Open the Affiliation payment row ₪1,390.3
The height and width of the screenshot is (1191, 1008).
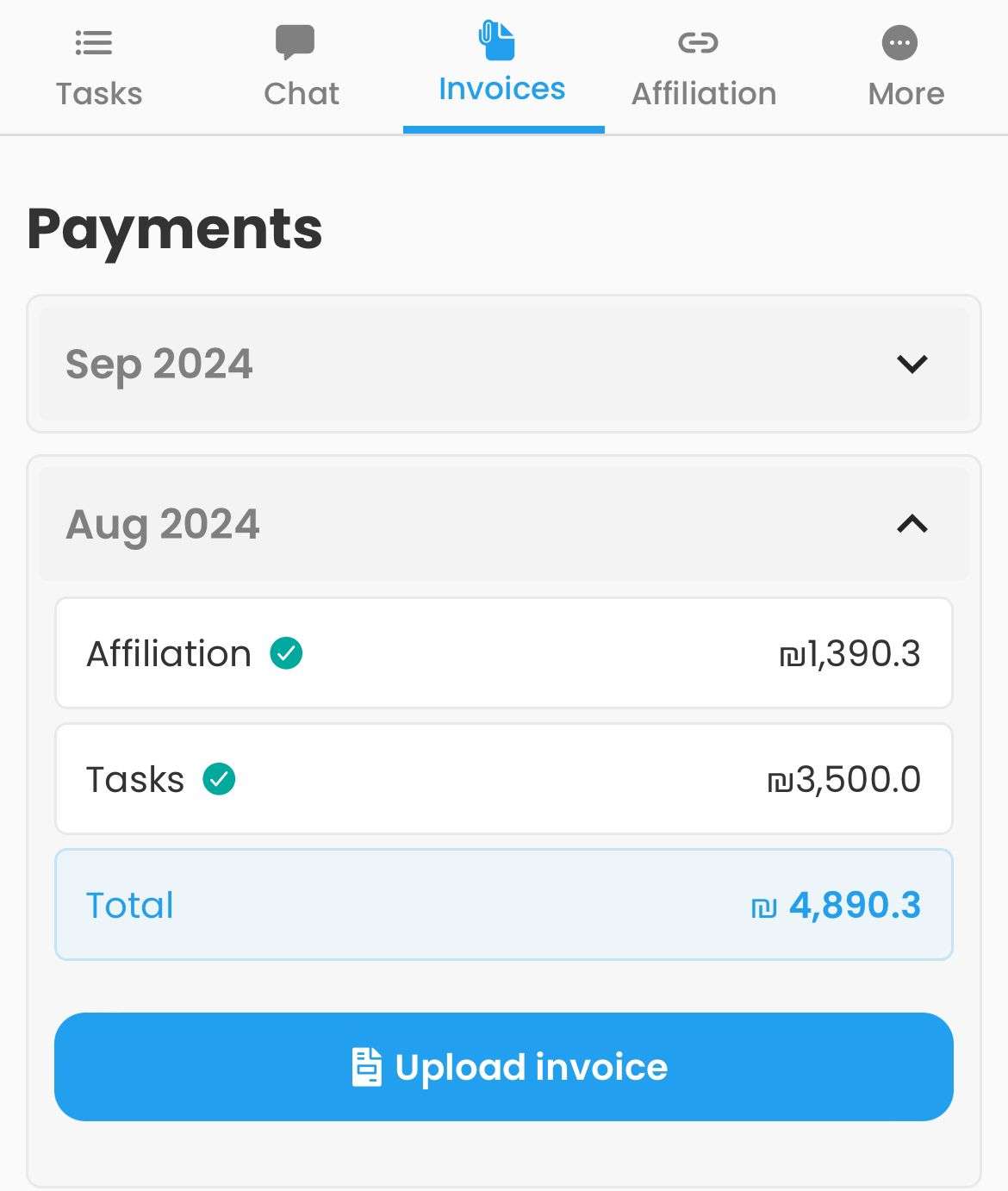504,653
